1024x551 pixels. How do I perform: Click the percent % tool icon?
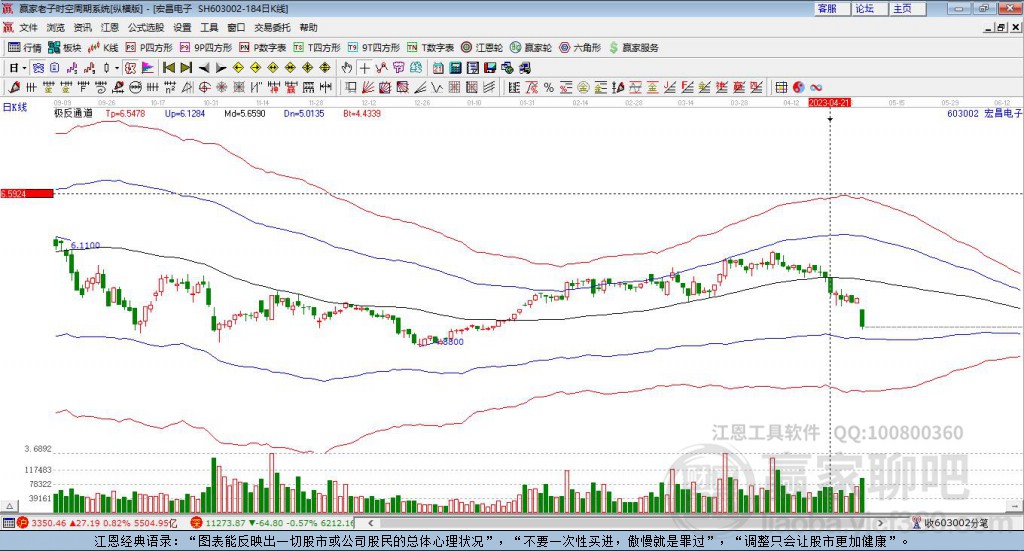click(x=549, y=87)
